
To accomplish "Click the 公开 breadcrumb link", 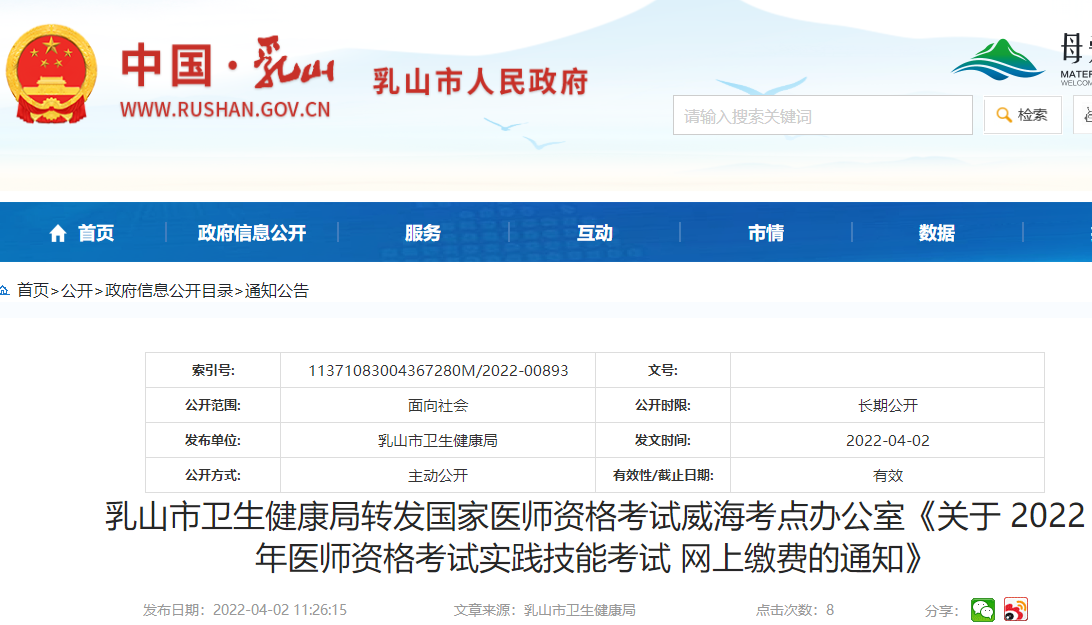I will (76, 291).
